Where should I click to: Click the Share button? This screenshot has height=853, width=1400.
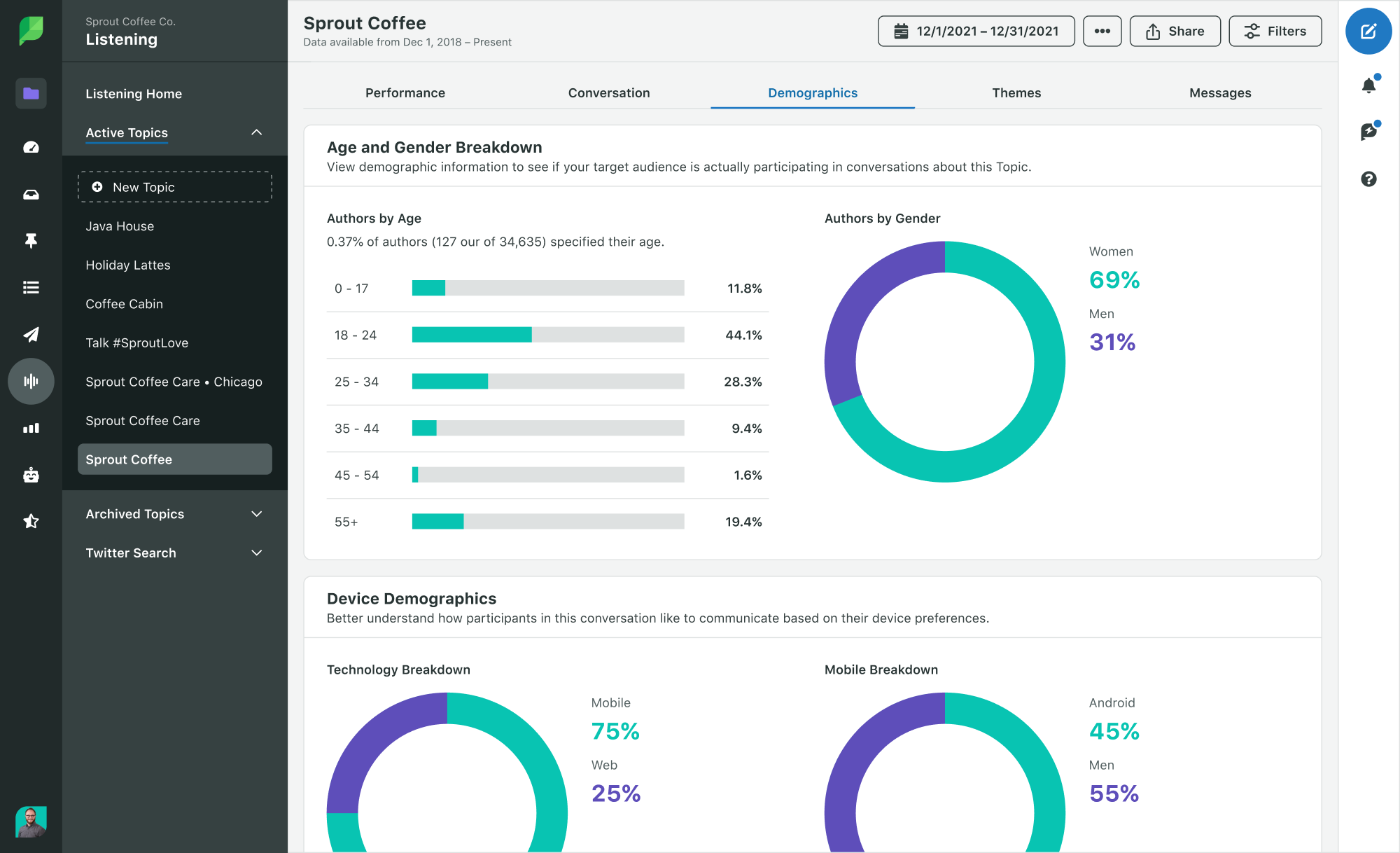[1174, 30]
